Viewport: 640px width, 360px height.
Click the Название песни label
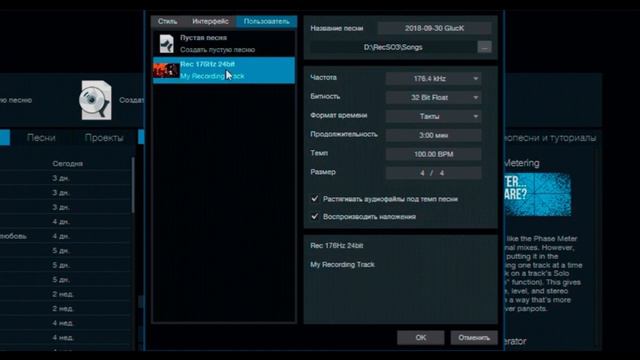tap(337, 28)
